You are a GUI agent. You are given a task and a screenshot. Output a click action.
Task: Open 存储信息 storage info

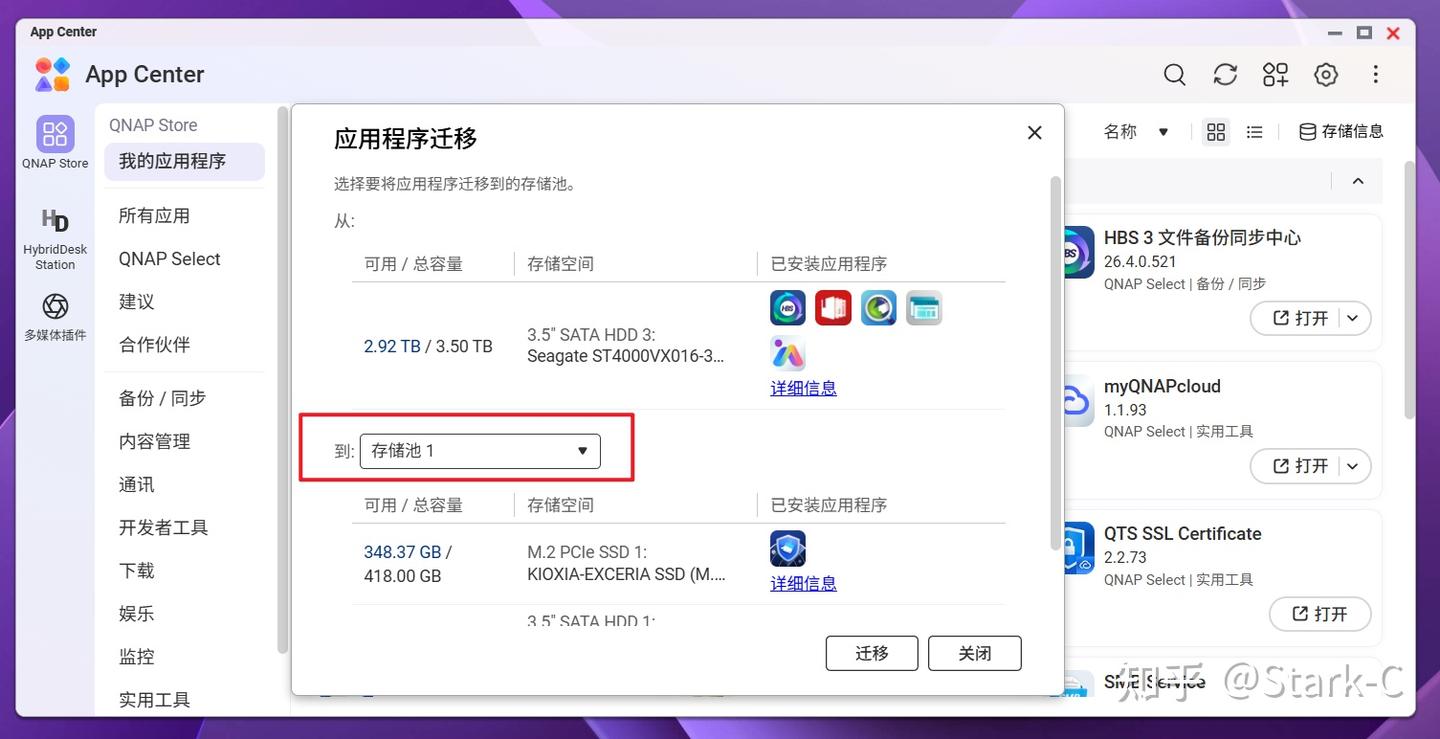(1341, 132)
